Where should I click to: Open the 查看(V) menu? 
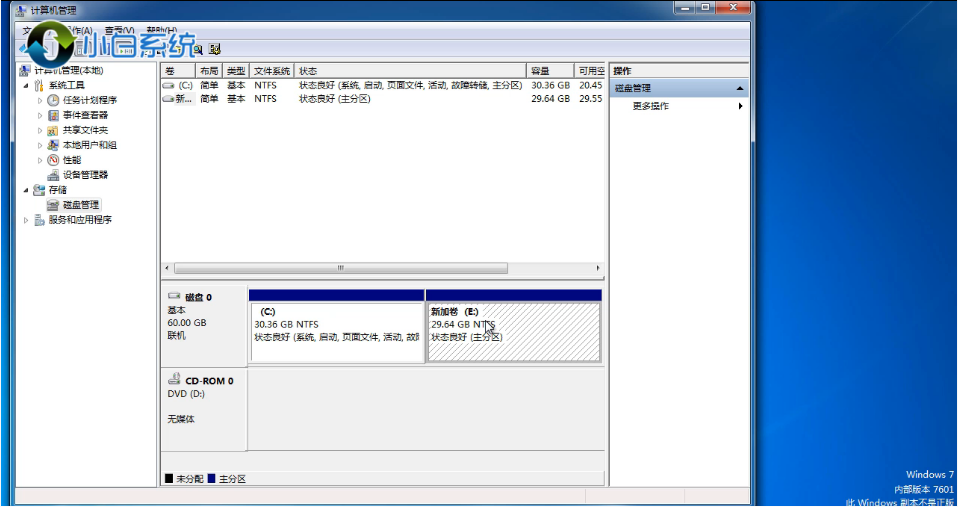[x=120, y=31]
